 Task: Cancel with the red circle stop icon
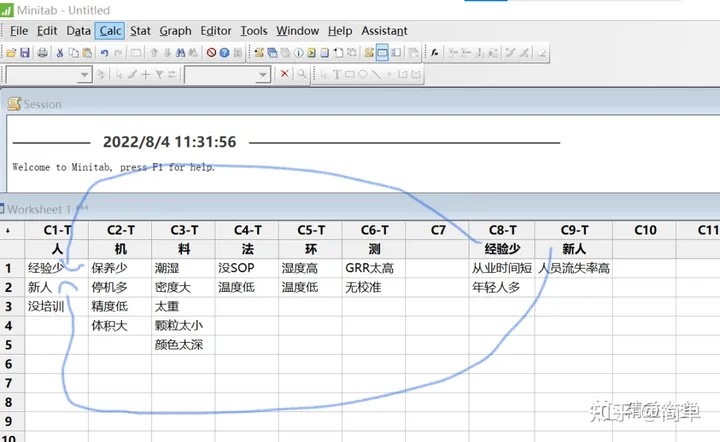[211, 53]
